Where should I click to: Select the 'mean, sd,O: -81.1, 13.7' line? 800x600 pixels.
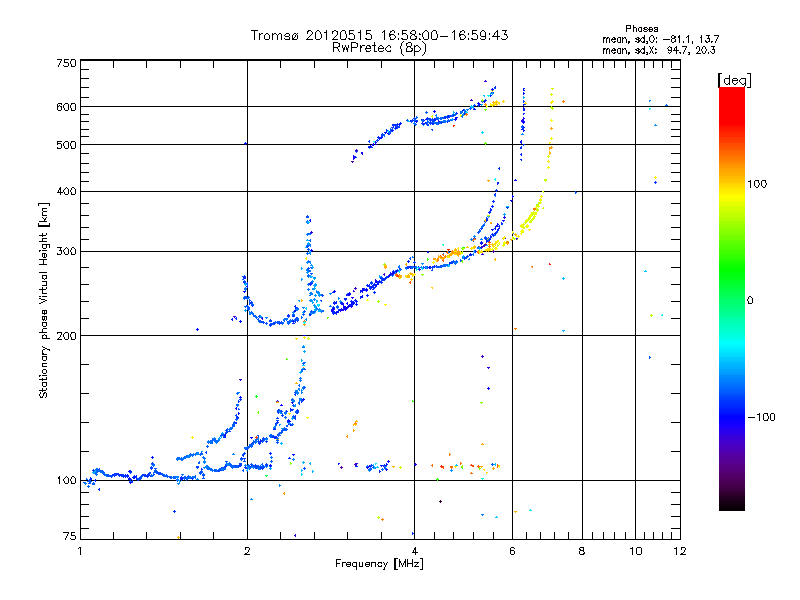[661, 39]
